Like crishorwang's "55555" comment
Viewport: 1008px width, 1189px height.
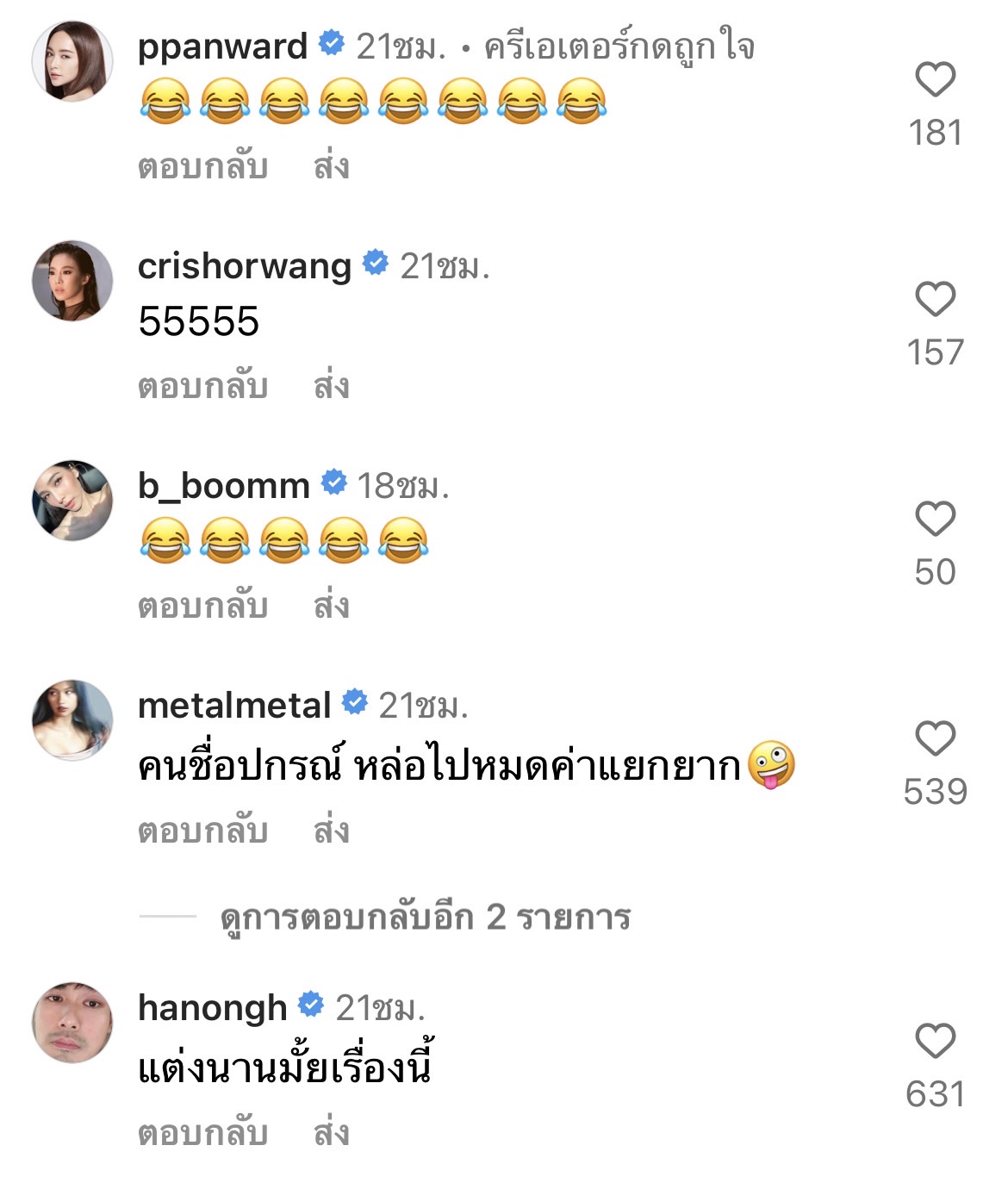935,299
